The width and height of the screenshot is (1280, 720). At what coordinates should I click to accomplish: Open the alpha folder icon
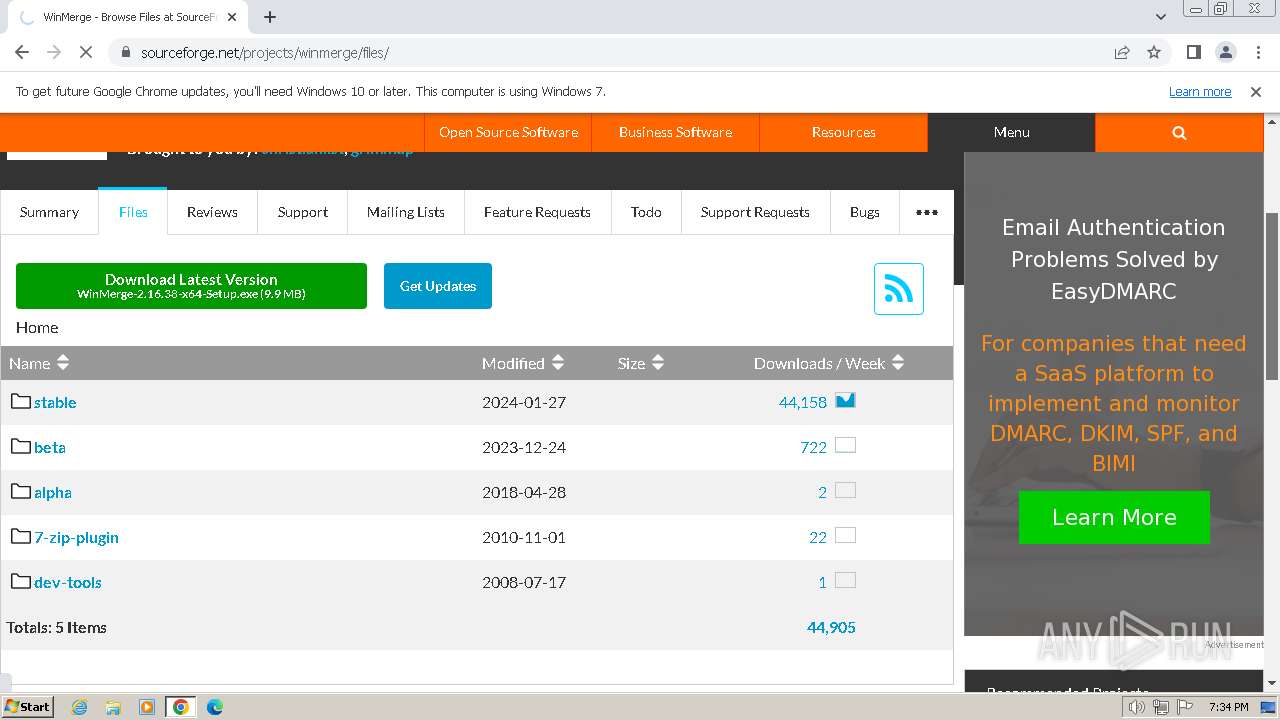pyautogui.click(x=21, y=491)
